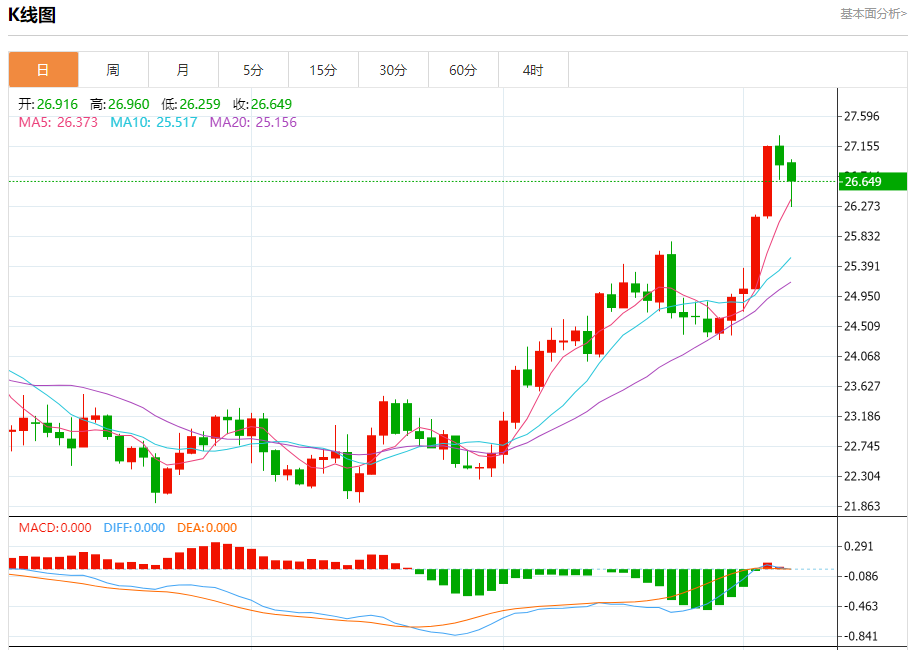Click the 21.863 price axis label
The image size is (917, 650).
pos(861,506)
